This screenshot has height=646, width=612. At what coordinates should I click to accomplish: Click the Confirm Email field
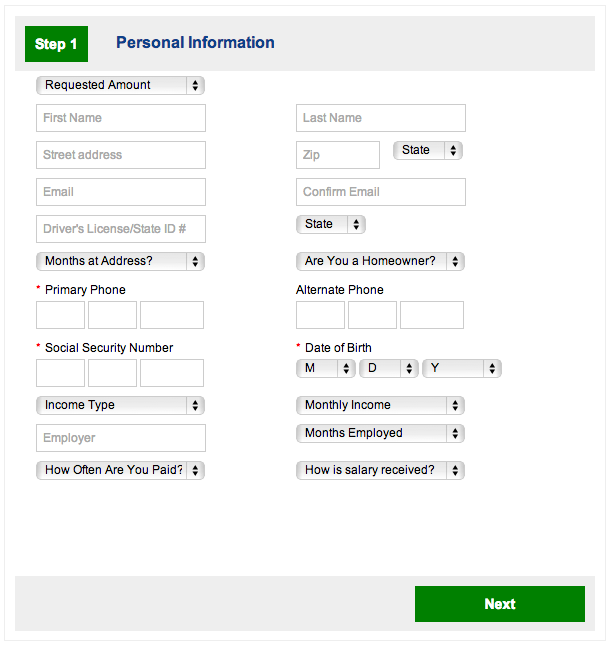tap(381, 192)
